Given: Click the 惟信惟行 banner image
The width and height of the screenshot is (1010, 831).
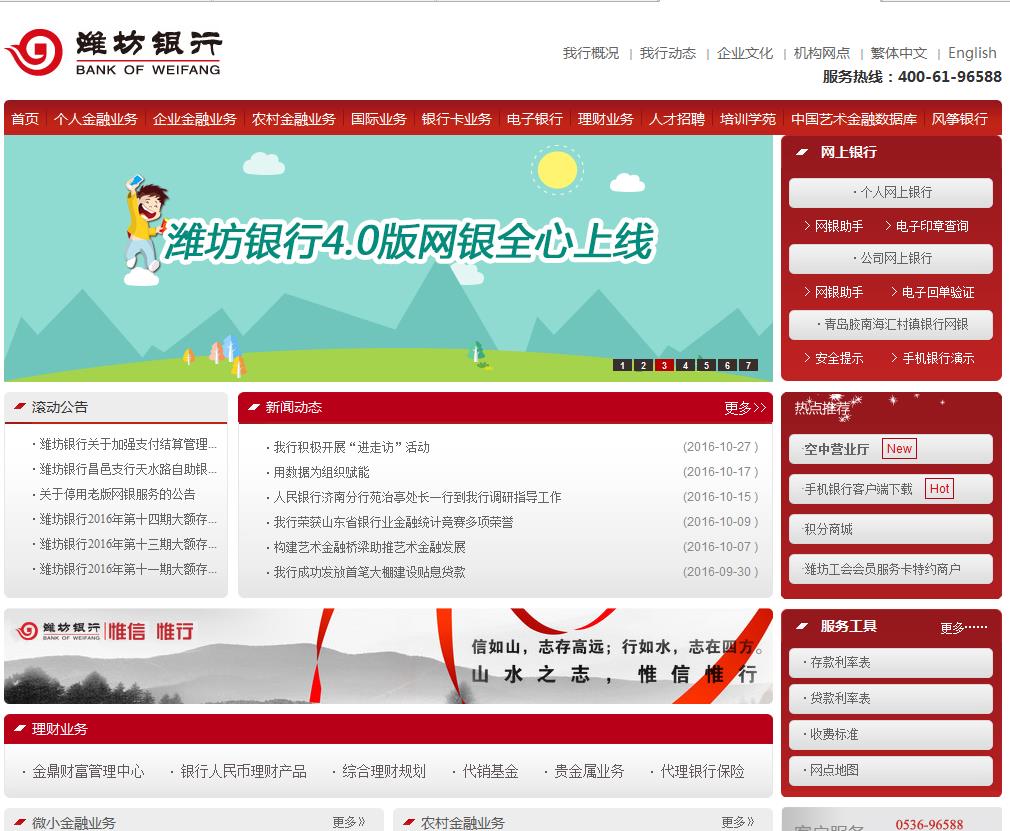Looking at the screenshot, I should pos(388,656).
